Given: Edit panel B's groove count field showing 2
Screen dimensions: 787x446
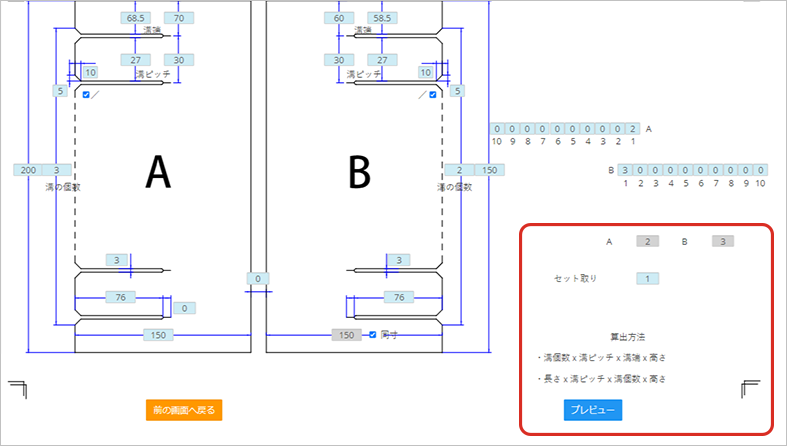Looking at the screenshot, I should [x=459, y=170].
